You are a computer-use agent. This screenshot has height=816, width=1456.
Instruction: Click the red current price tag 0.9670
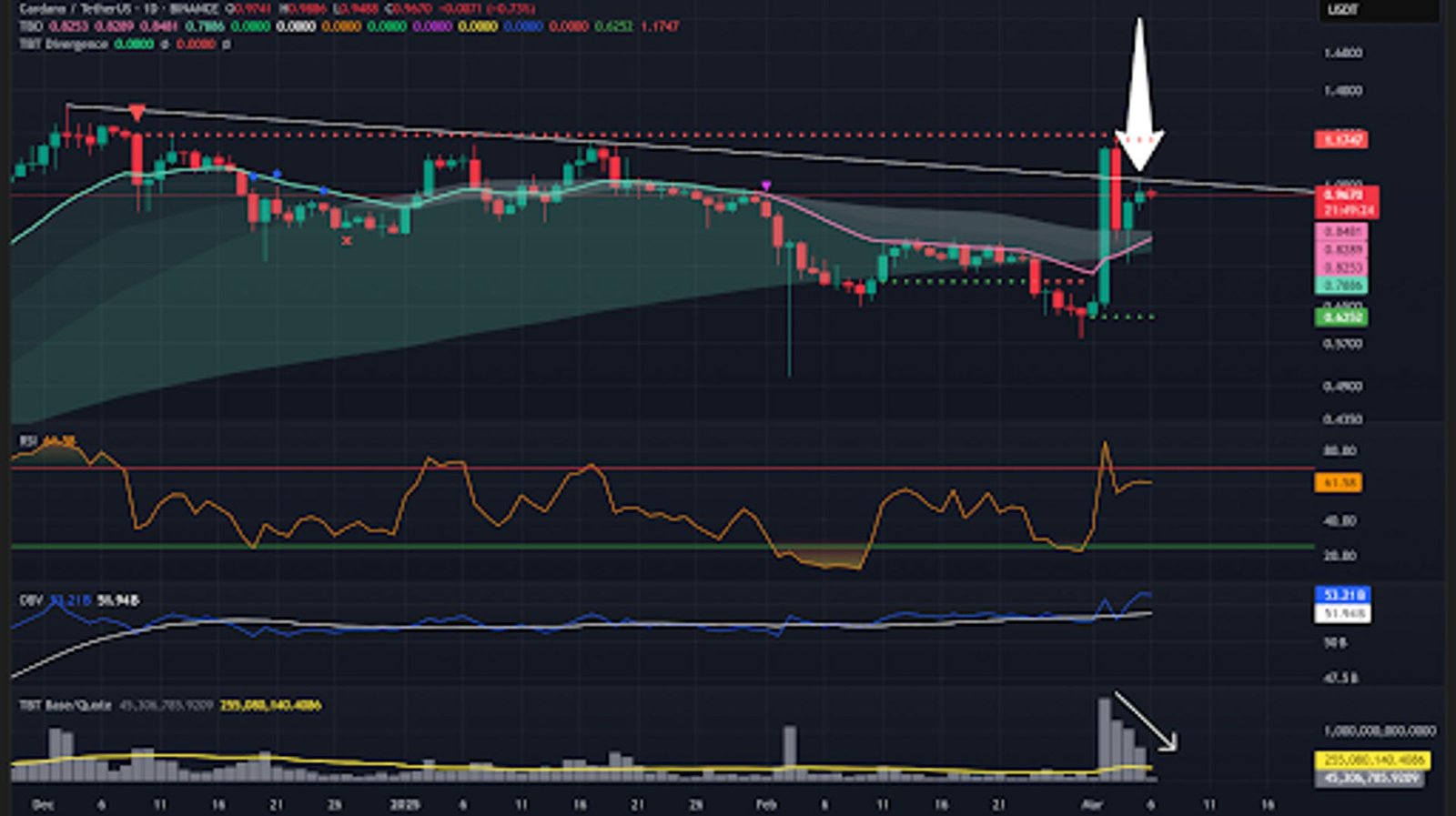pos(1345,196)
